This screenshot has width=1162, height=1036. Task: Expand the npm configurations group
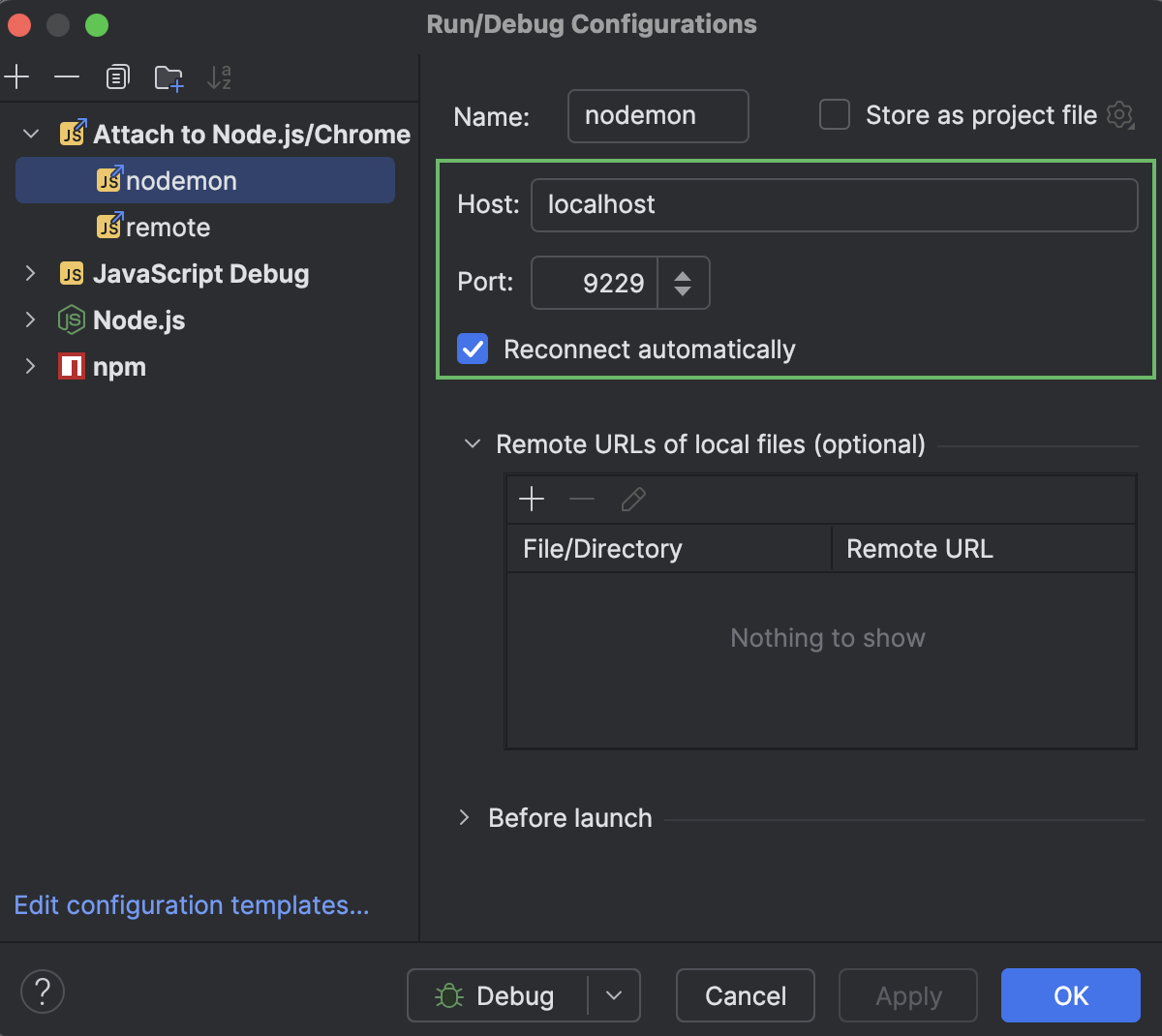click(x=30, y=366)
